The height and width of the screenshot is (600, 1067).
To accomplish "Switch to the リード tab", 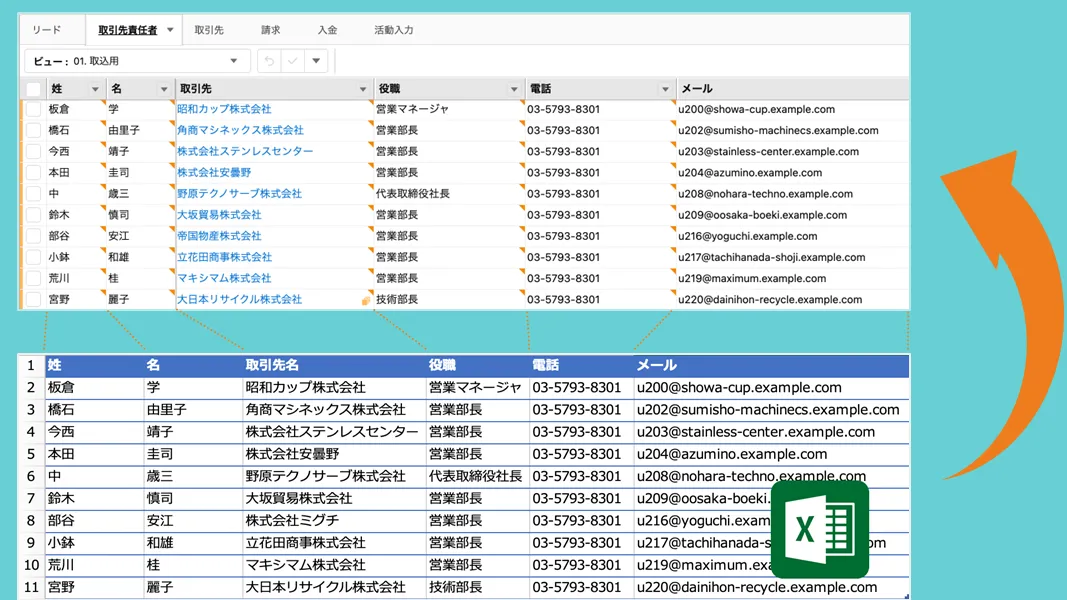I will [47, 30].
